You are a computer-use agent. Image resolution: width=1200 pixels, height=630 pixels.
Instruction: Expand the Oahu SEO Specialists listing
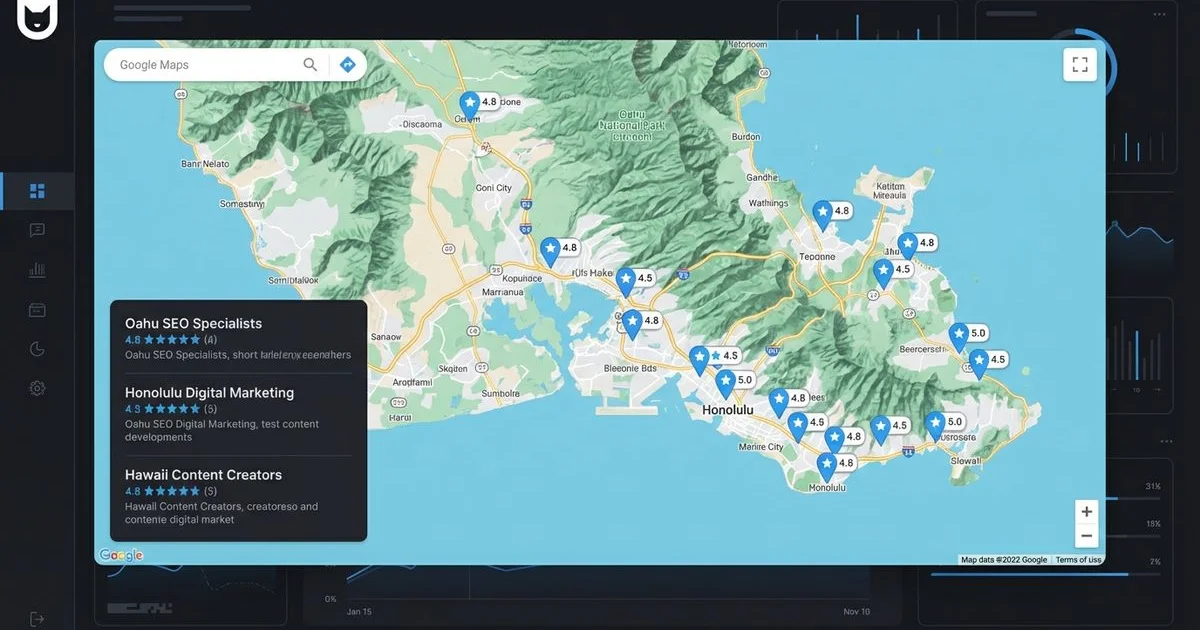pos(192,323)
